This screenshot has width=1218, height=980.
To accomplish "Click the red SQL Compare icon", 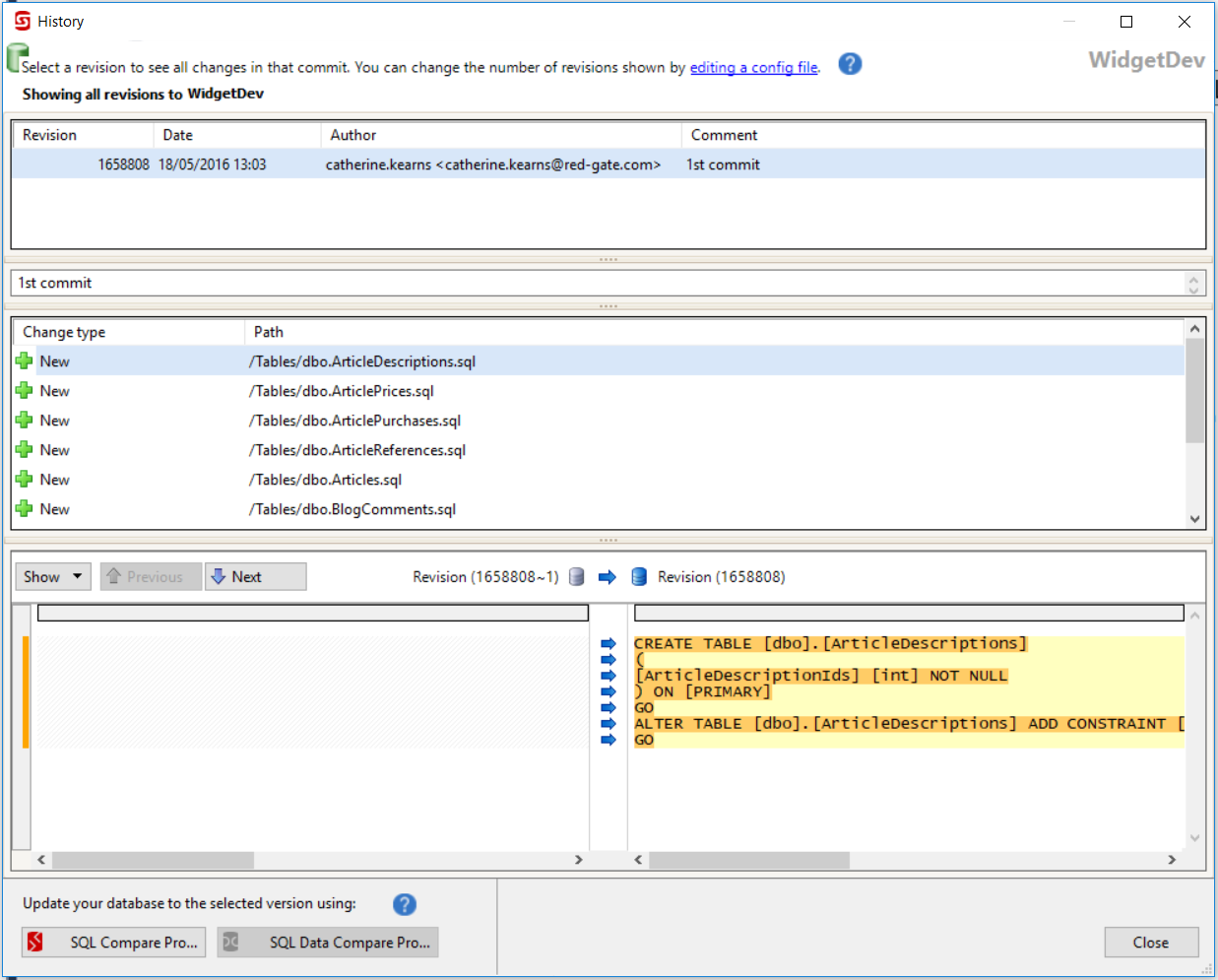I will 35,943.
